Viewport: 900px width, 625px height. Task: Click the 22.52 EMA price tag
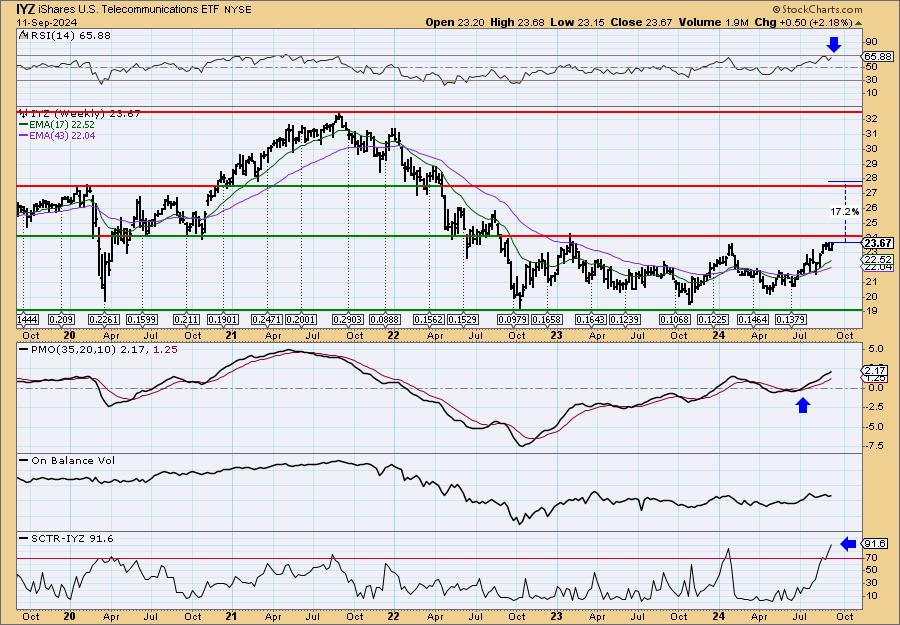point(878,260)
